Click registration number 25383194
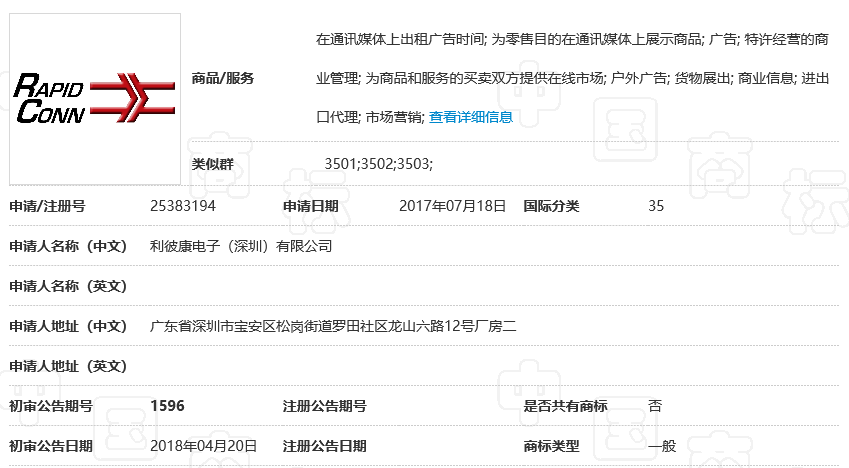The height and width of the screenshot is (468, 849). tap(183, 206)
